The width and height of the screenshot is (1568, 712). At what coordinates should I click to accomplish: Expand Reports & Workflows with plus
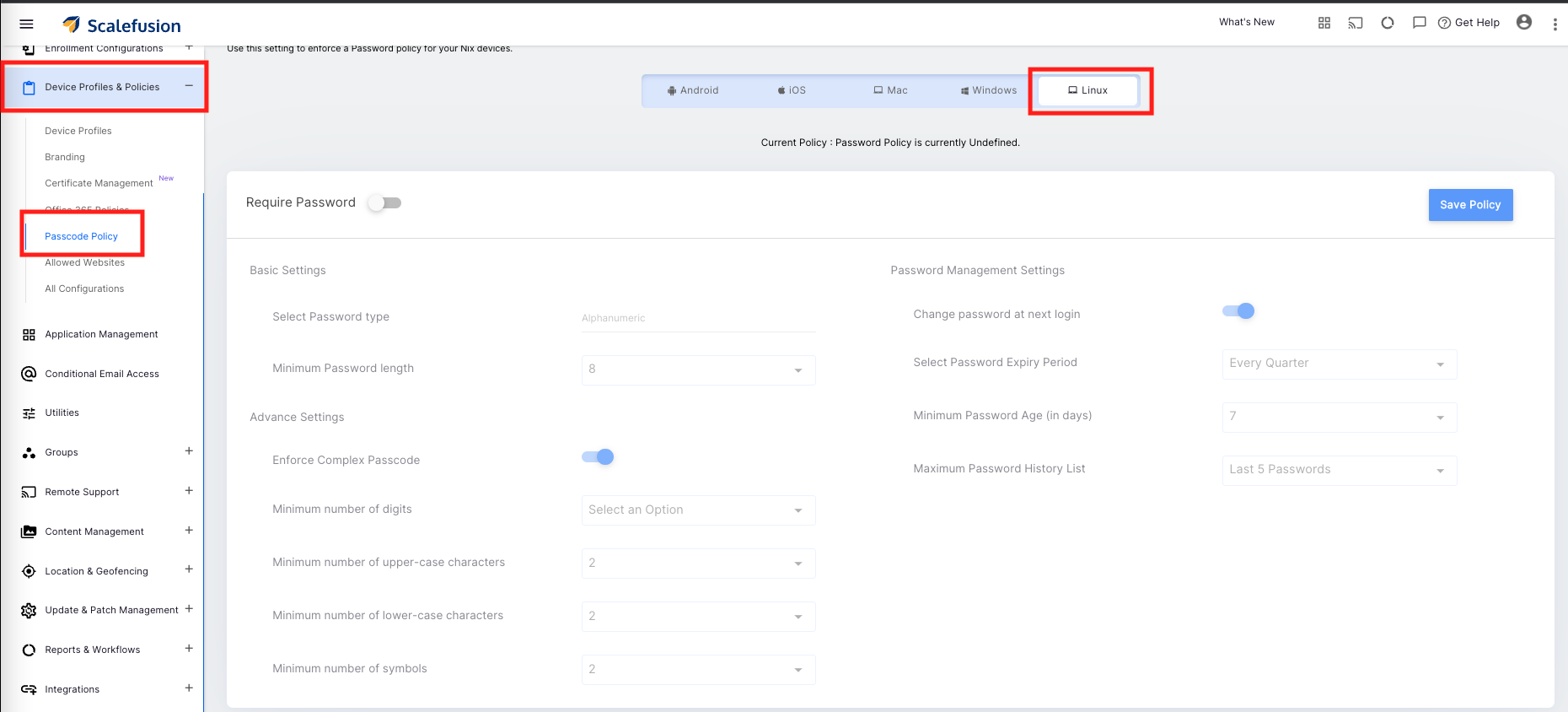[x=189, y=648]
